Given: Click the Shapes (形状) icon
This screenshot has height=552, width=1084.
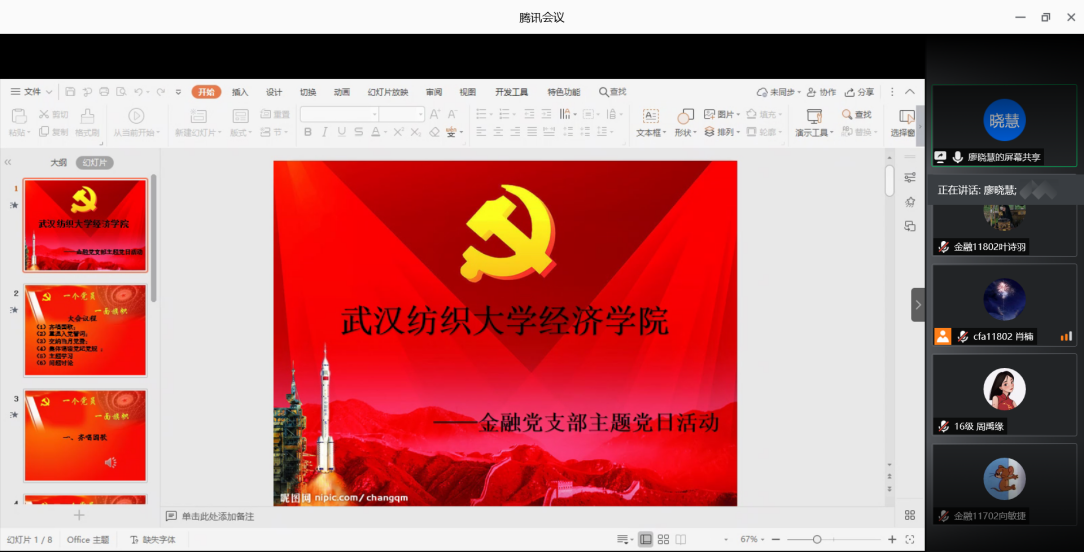Looking at the screenshot, I should pos(684,123).
